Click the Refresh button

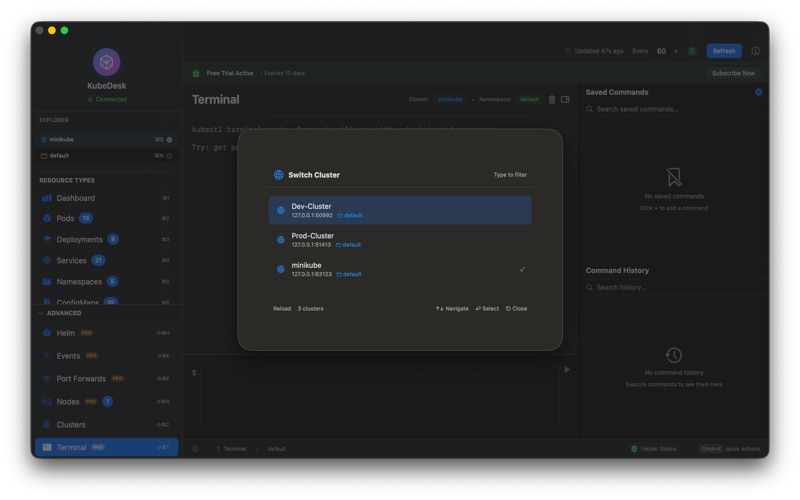pyautogui.click(x=723, y=51)
